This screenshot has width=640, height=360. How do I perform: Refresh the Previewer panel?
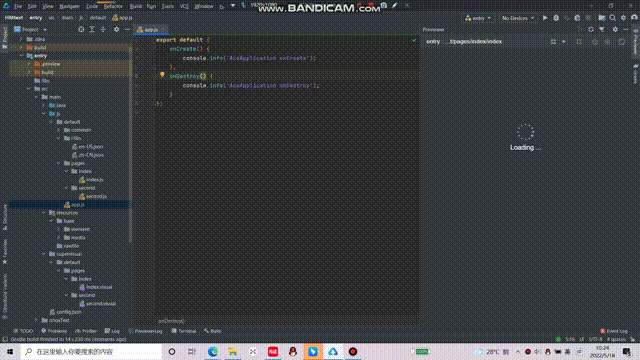(x=591, y=29)
